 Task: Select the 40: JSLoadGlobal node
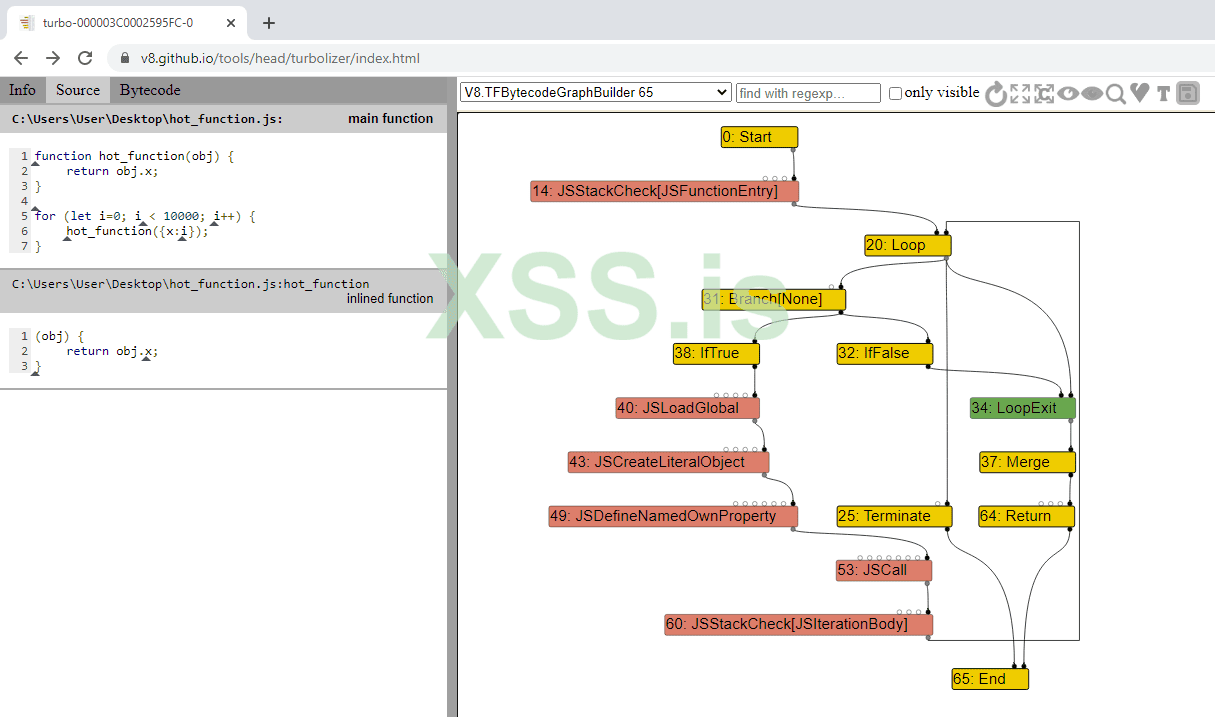click(687, 408)
